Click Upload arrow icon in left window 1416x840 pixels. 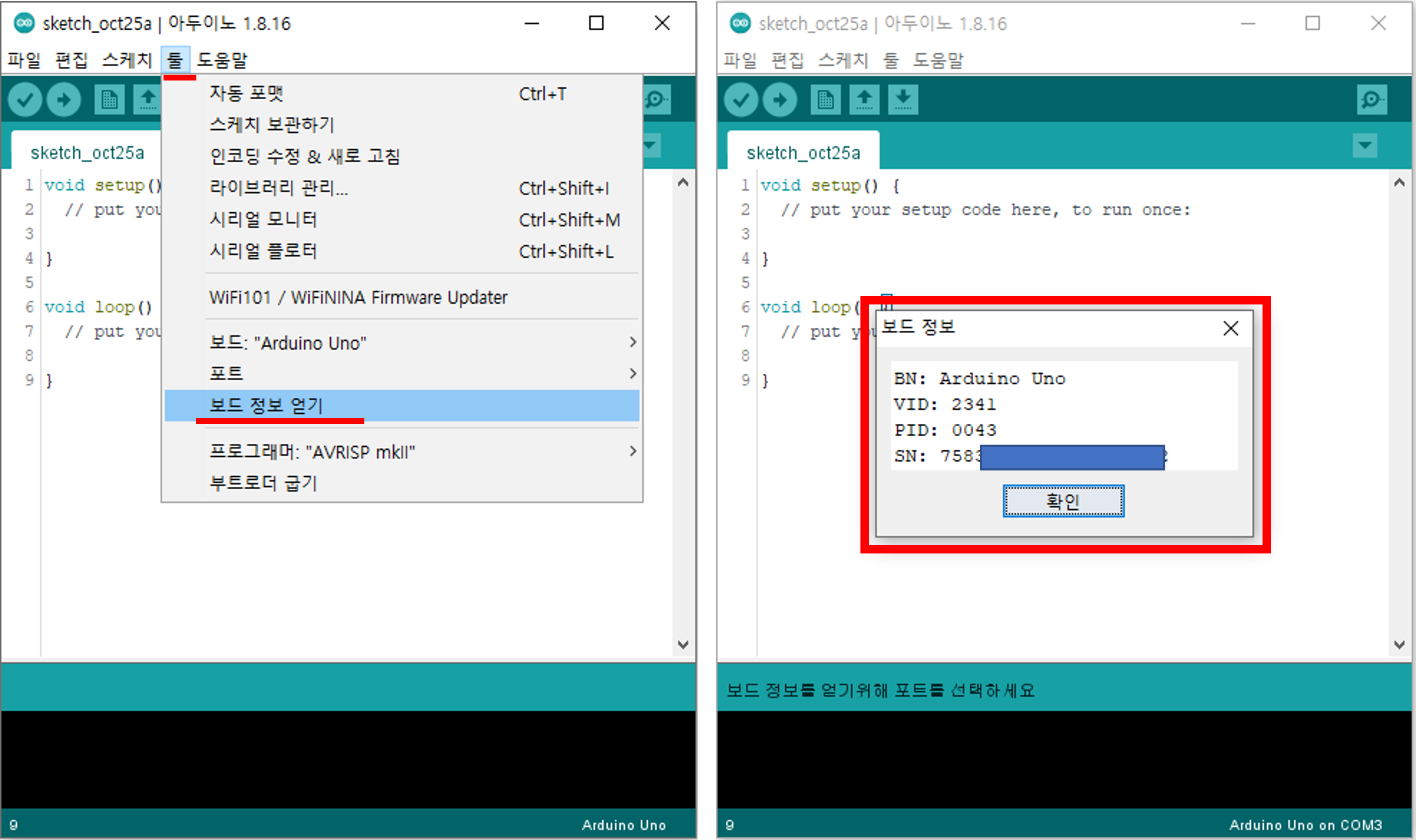pyautogui.click(x=63, y=100)
